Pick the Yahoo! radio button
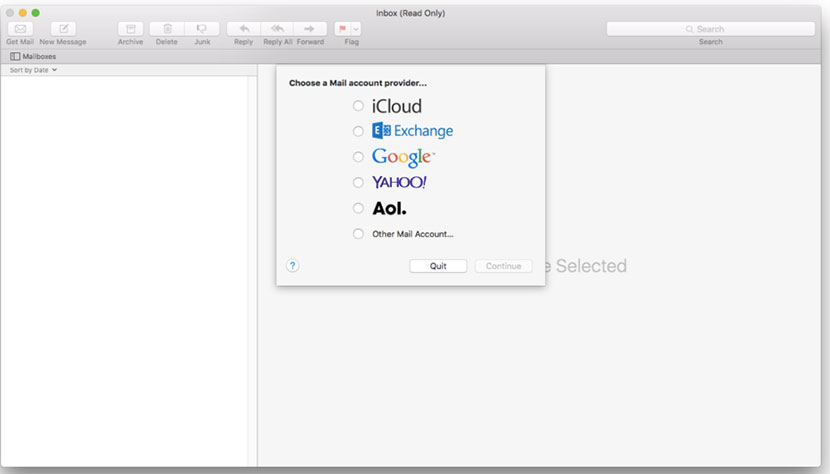The height and width of the screenshot is (474, 830). 358,183
